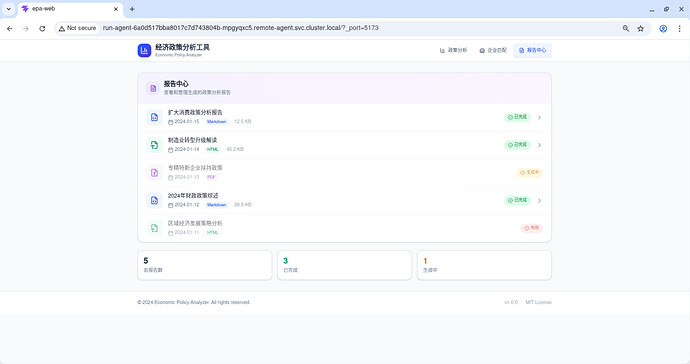Click the file icon for 扩大消费政策分析报告
Screen dimensions: 690x364
click(154, 117)
